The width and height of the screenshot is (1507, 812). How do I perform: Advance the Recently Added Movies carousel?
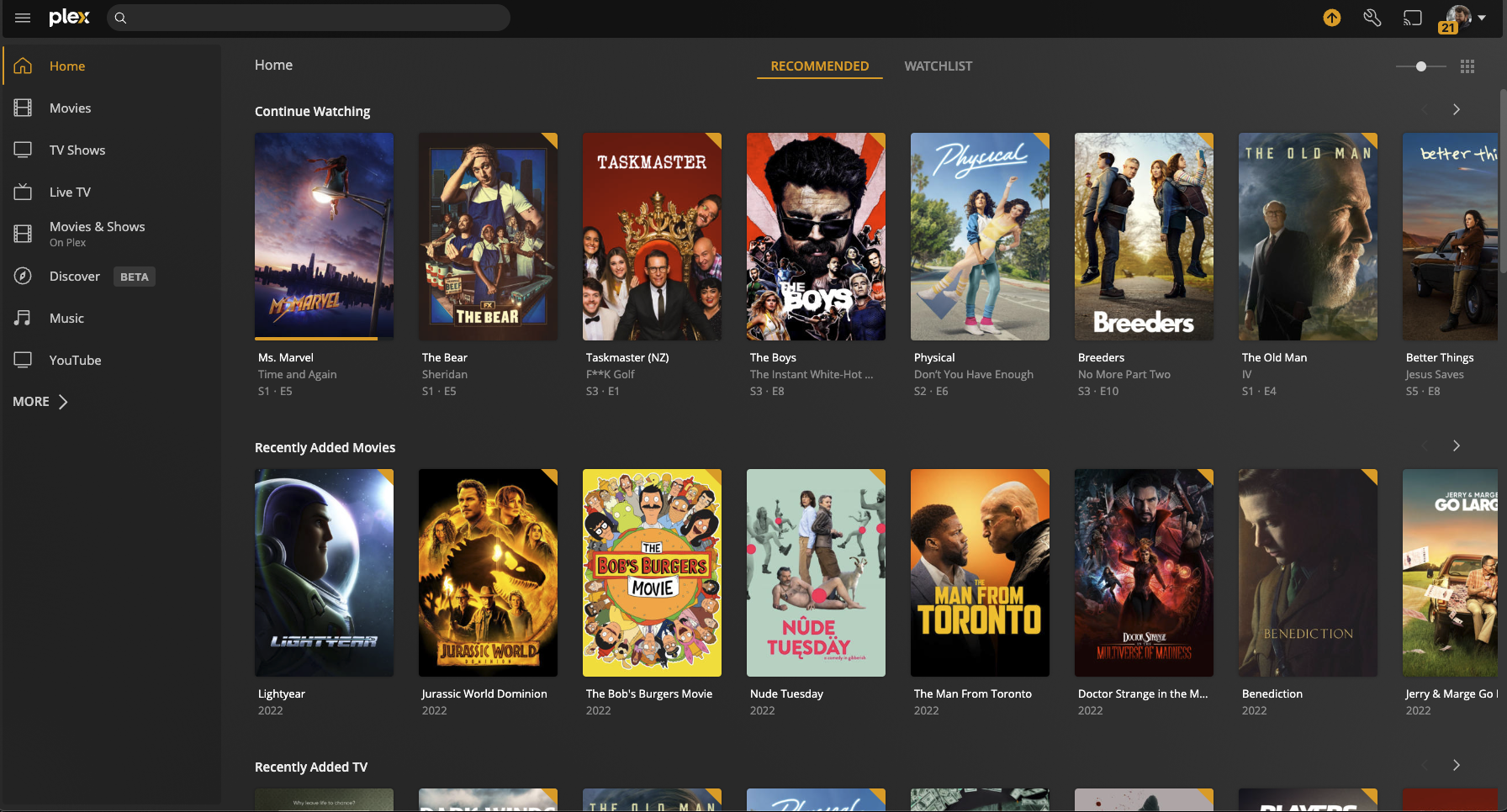pos(1456,446)
